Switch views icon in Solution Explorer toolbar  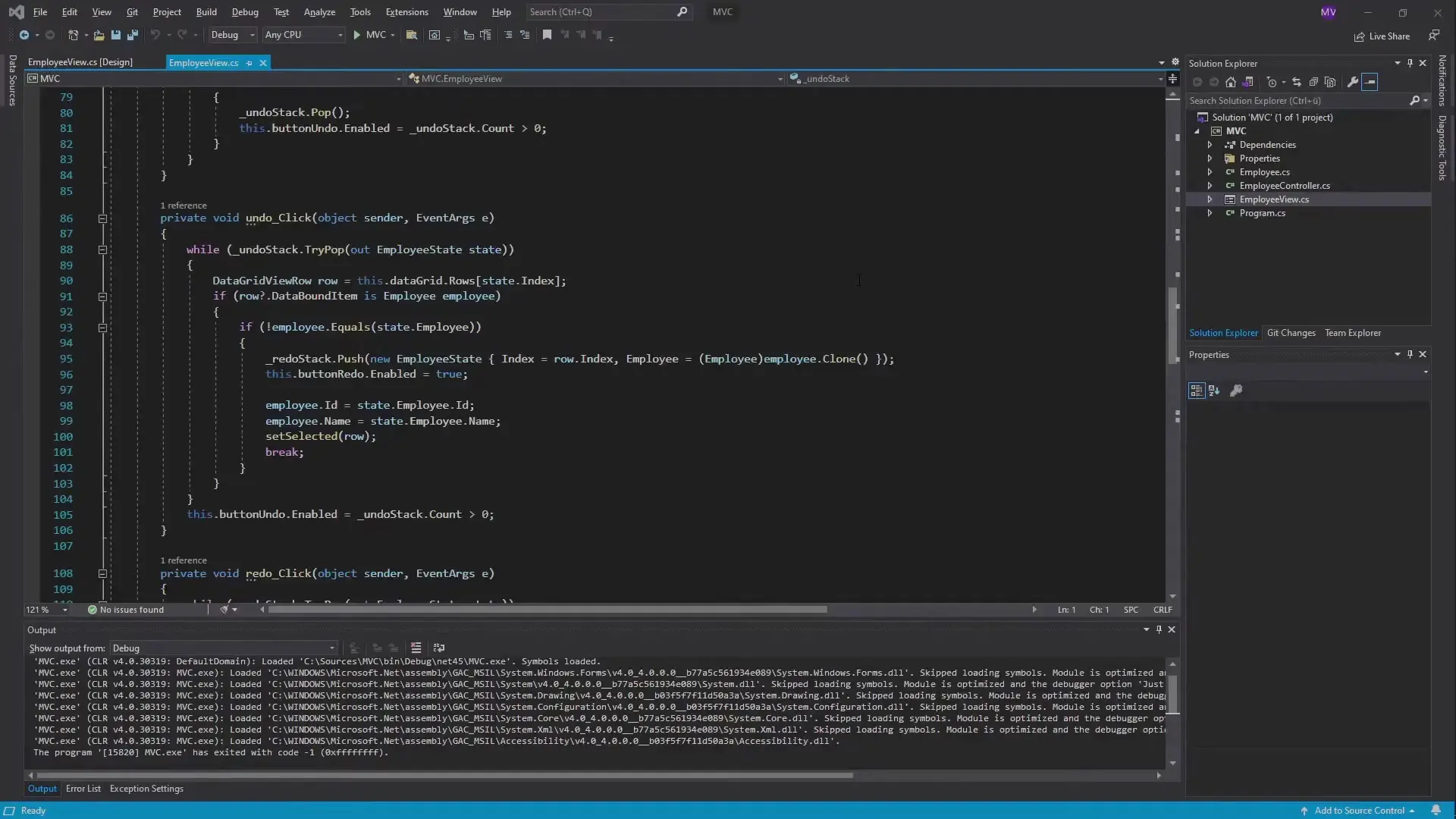[1248, 82]
